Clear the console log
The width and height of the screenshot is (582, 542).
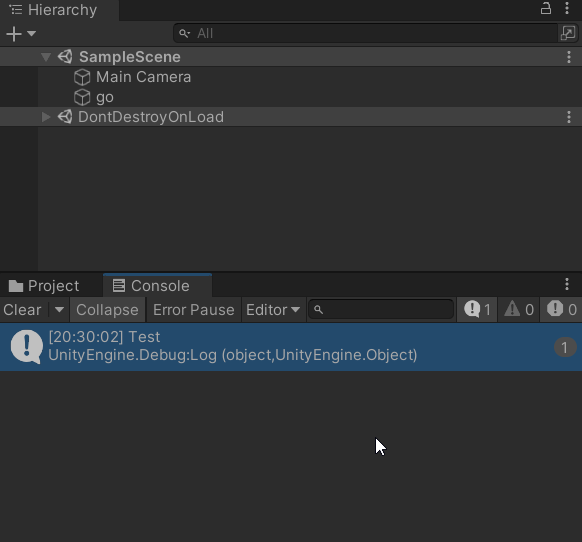coord(22,310)
